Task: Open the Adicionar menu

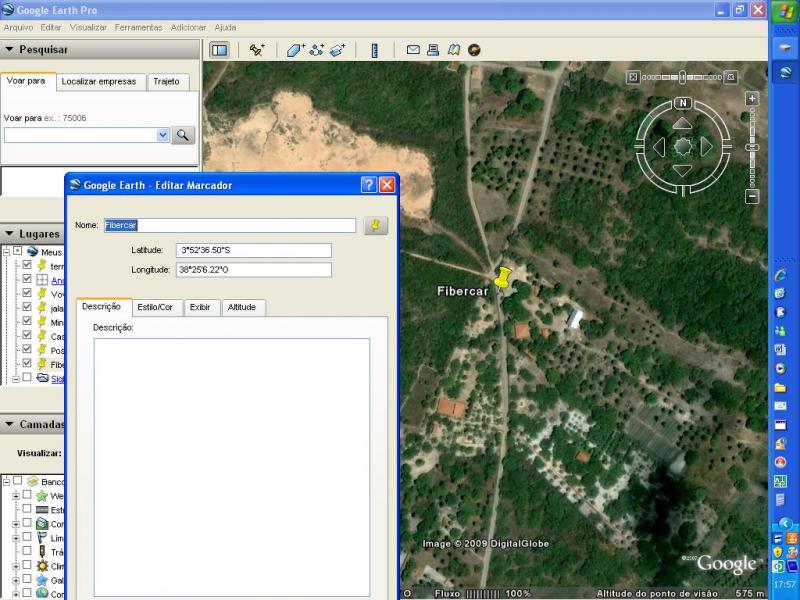Action: point(188,28)
